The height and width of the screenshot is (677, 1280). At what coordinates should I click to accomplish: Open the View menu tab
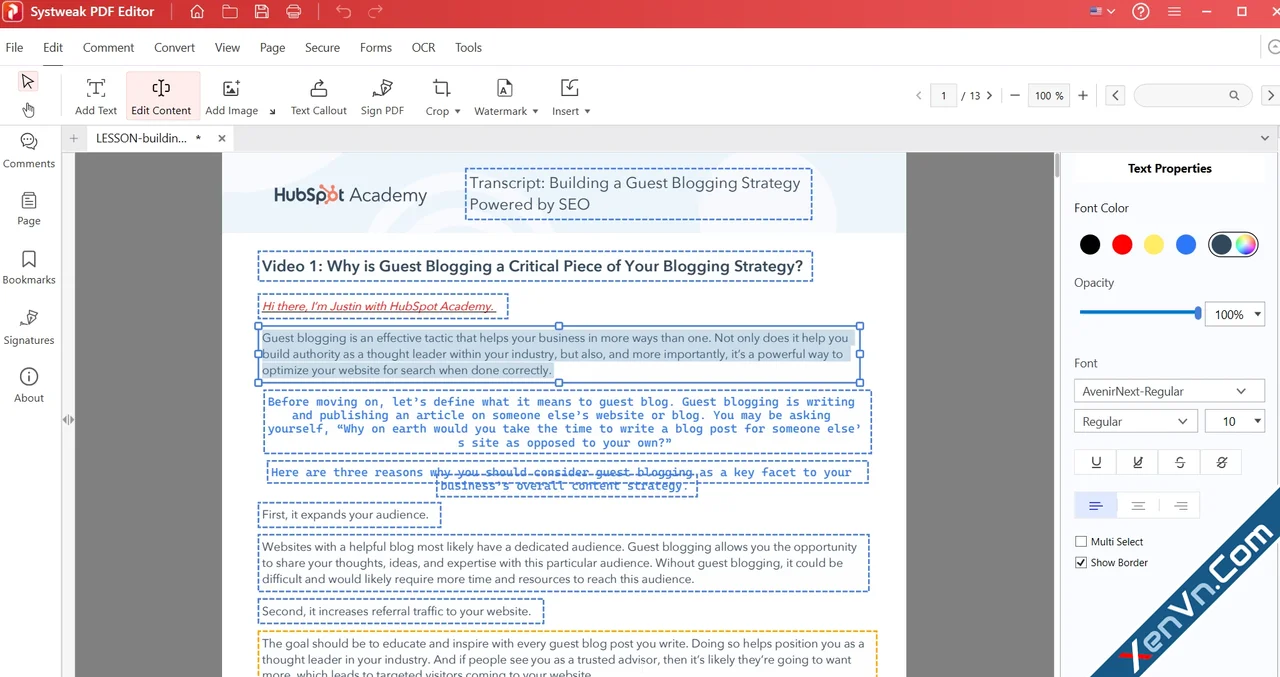pyautogui.click(x=227, y=47)
